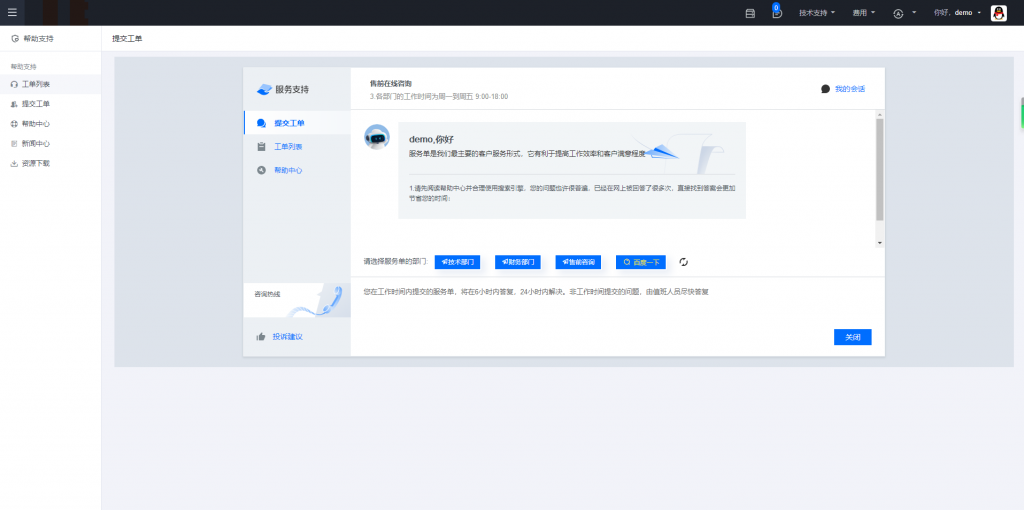
Task: Click the 我的会话 chat bubble icon
Action: click(825, 89)
